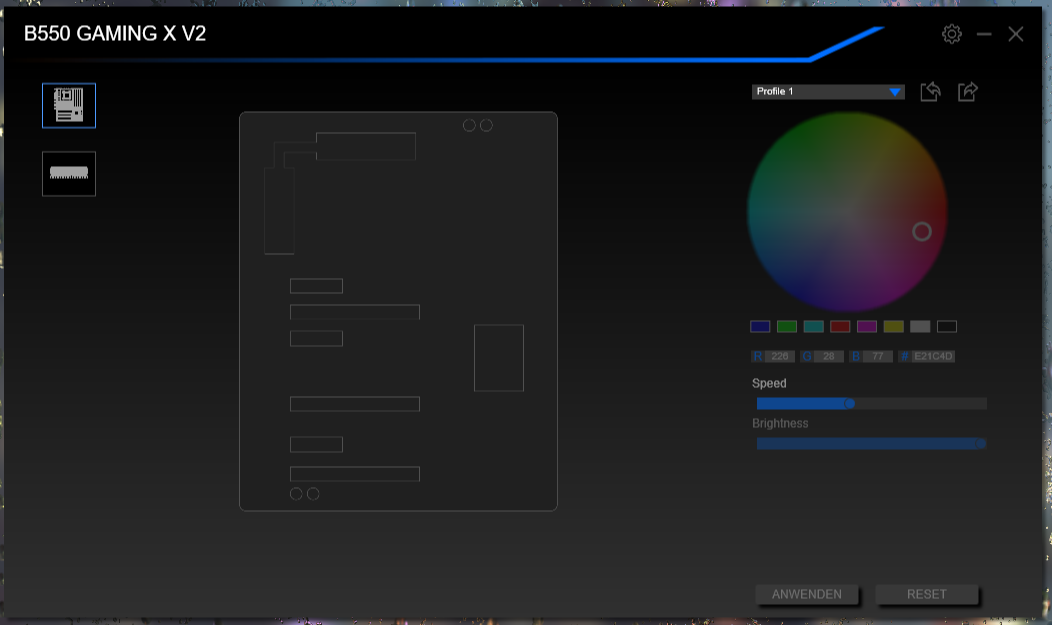Click the export profile icon

(x=967, y=91)
